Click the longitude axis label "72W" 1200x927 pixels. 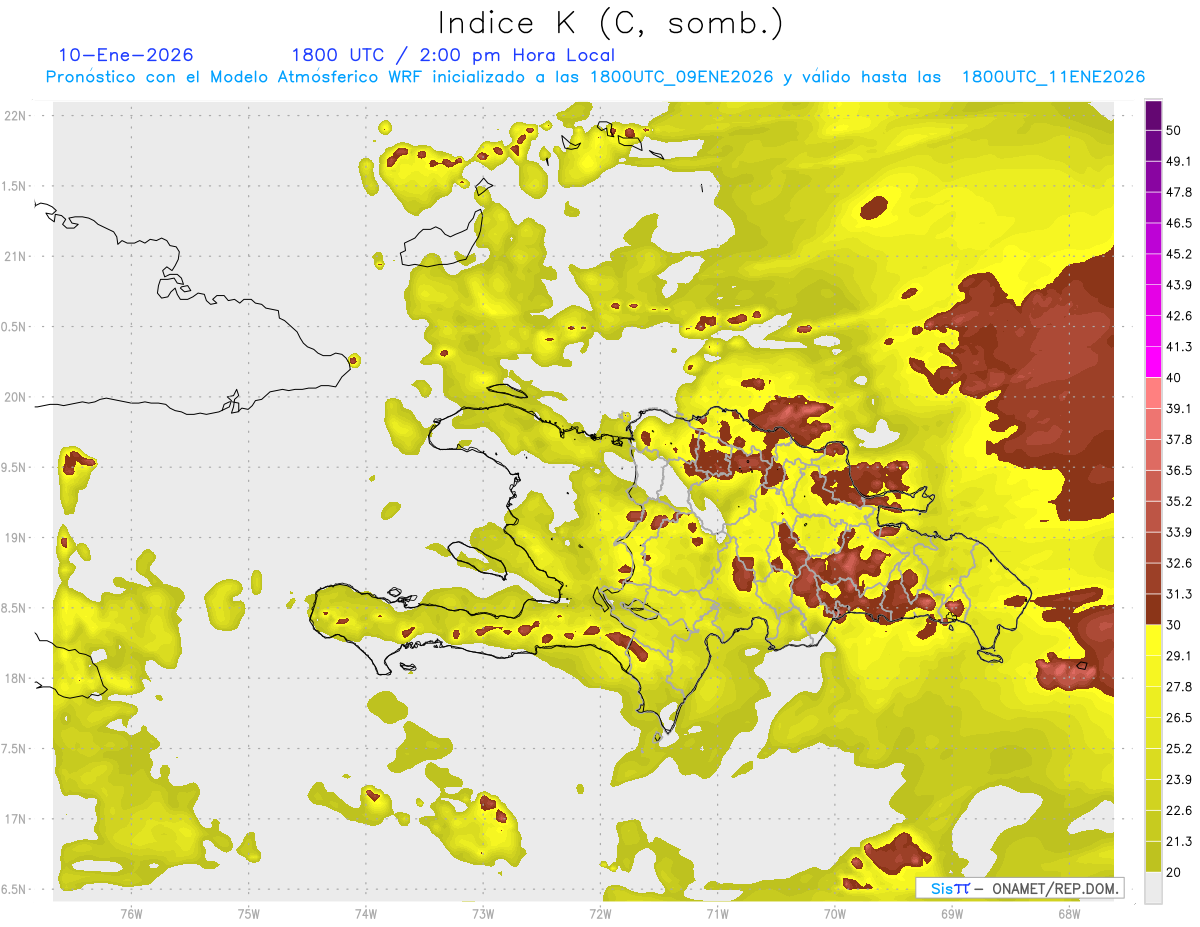tap(600, 913)
